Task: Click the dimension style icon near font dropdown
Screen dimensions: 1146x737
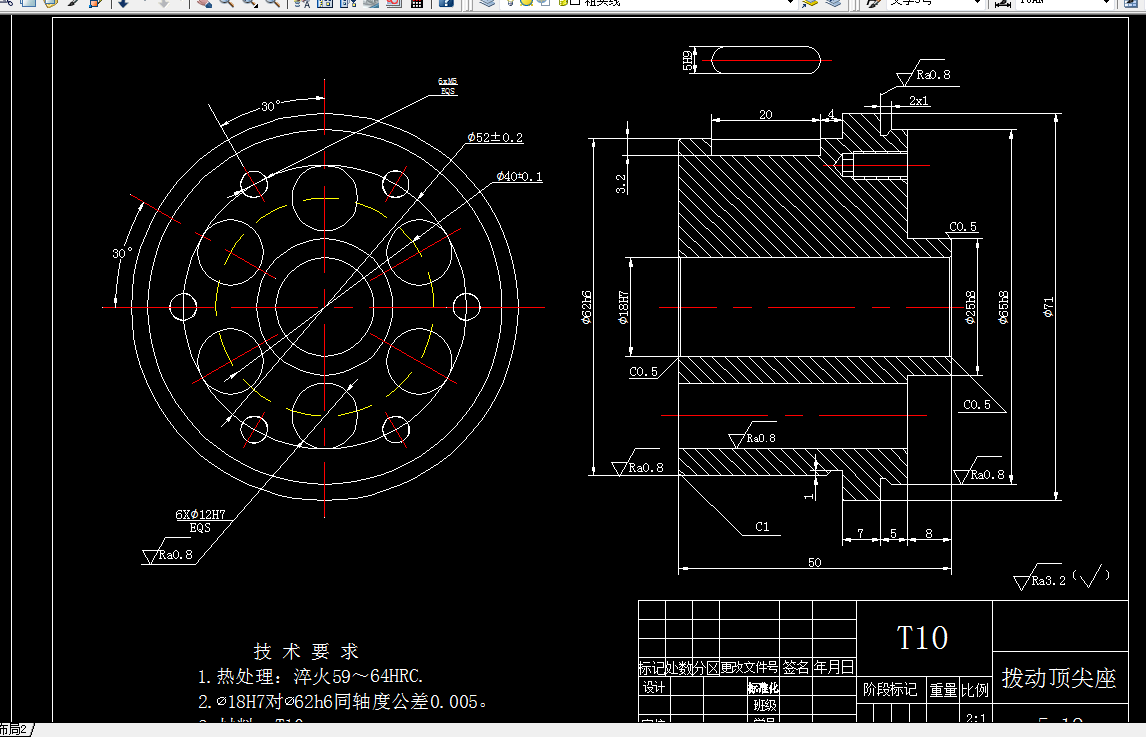Action: click(1004, 6)
